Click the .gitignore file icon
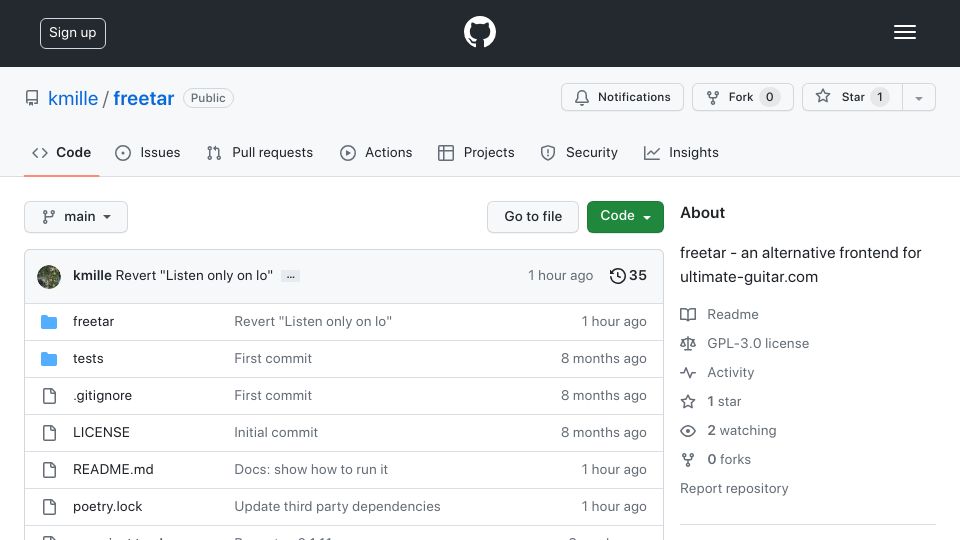 [x=50, y=396]
